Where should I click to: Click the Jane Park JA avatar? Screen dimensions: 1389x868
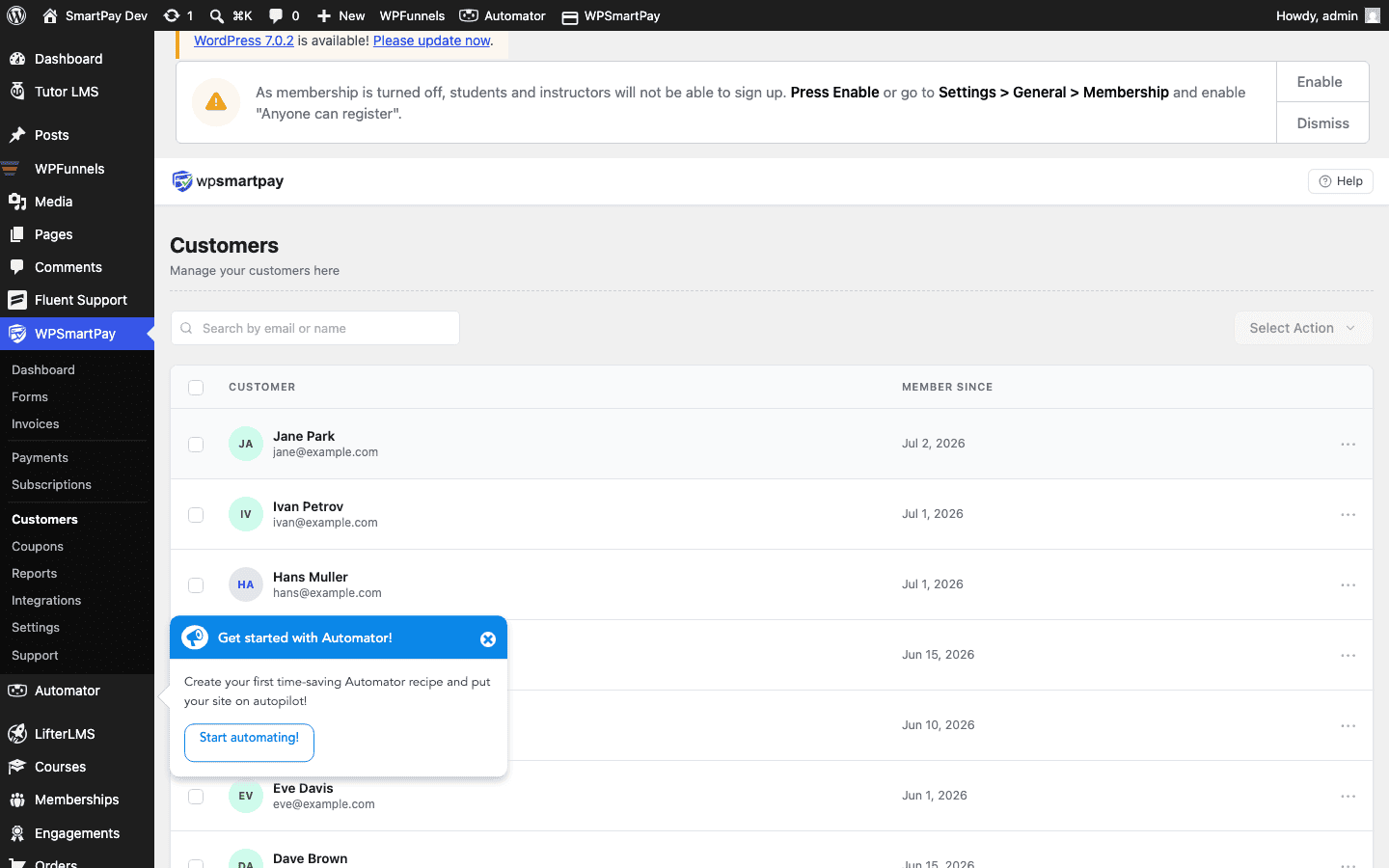[x=246, y=444]
